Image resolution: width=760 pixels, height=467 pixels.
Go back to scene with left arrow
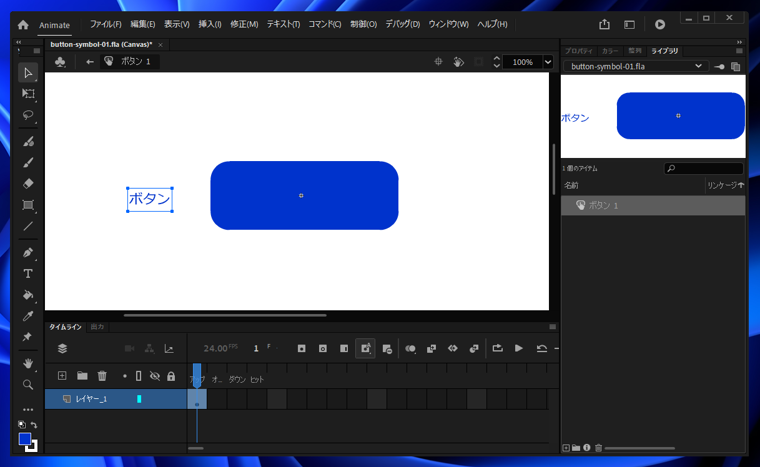point(90,62)
